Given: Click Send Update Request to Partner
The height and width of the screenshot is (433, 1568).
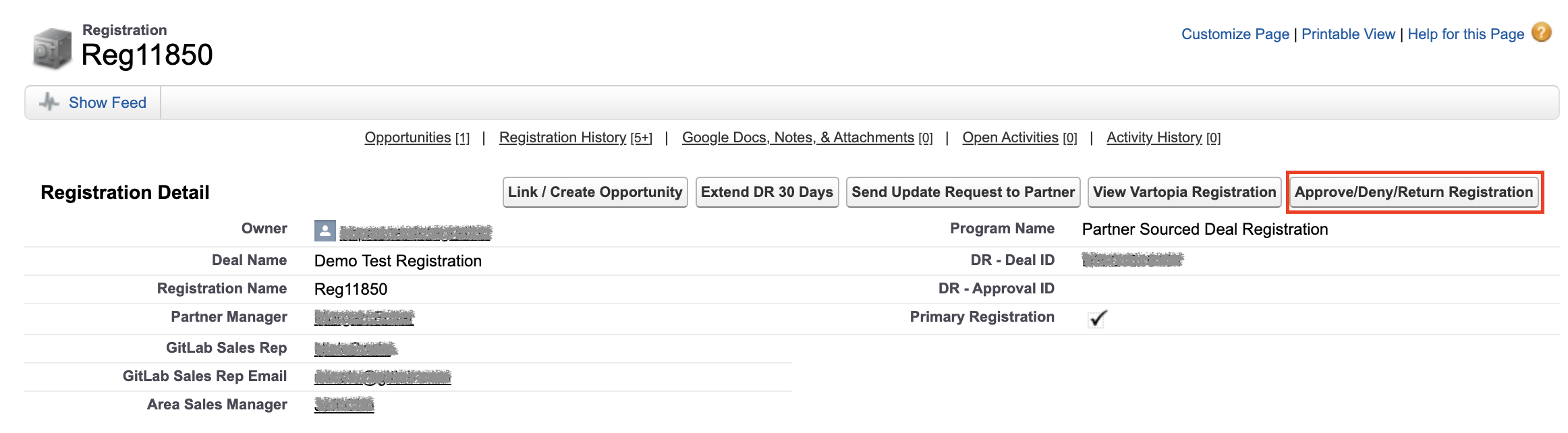Looking at the screenshot, I should point(963,192).
